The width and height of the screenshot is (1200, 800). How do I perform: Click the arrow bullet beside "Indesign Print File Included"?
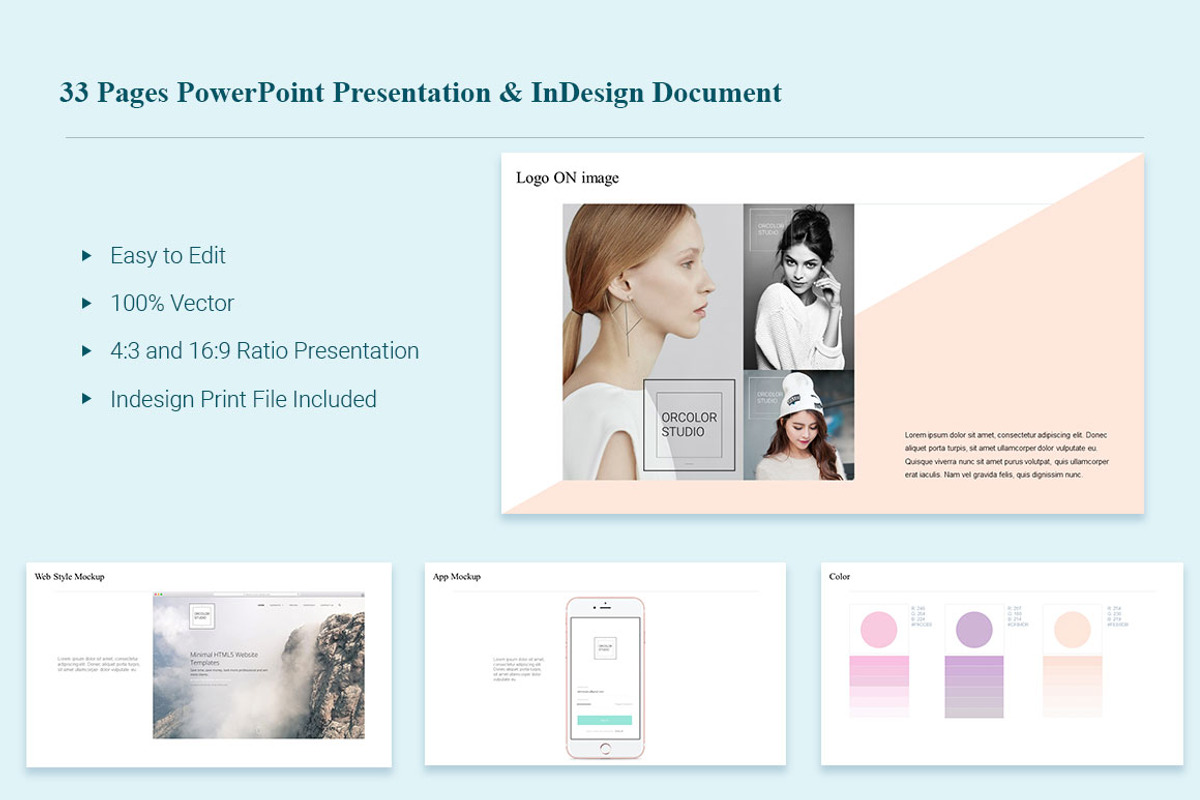pyautogui.click(x=87, y=399)
